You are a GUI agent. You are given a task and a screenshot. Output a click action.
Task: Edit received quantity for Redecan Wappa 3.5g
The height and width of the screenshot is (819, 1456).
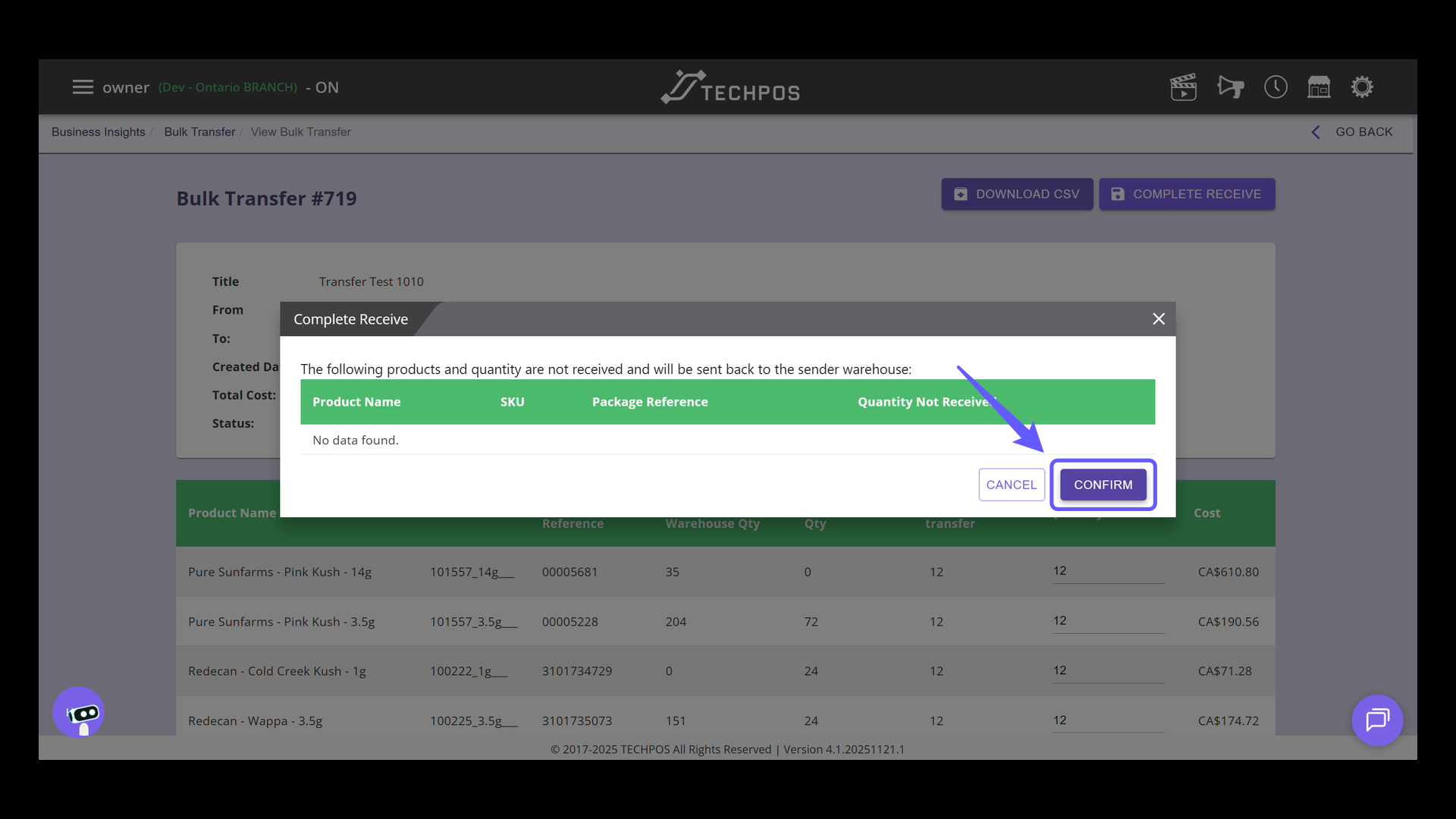tap(1107, 720)
